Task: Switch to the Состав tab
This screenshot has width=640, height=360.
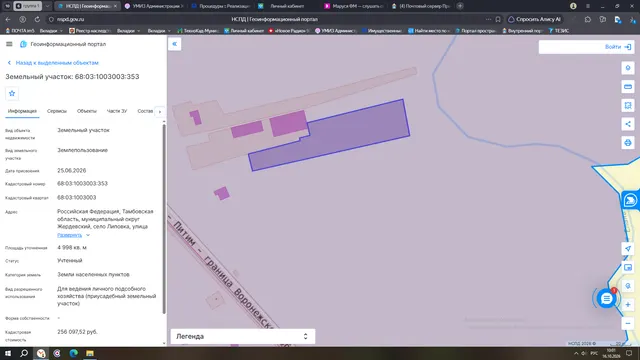Action: [x=145, y=111]
